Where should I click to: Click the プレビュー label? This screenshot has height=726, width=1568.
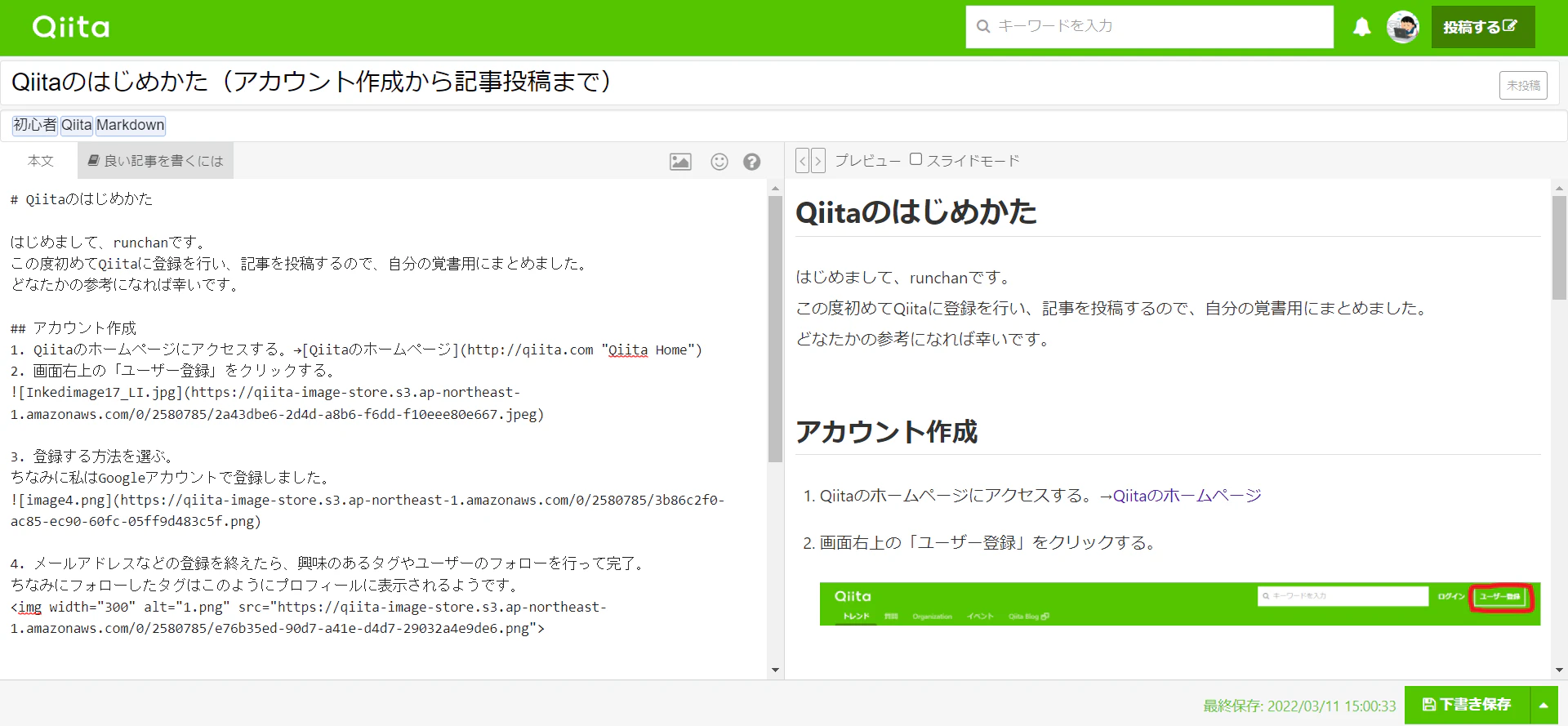pyautogui.click(x=867, y=161)
